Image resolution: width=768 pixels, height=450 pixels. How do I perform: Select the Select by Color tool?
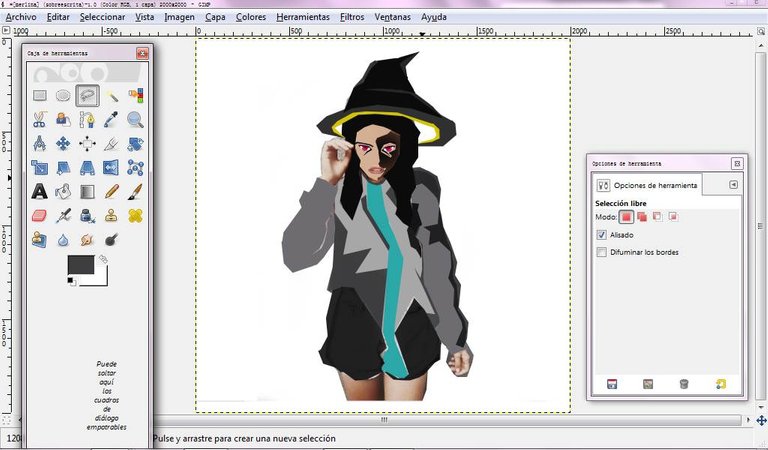click(135, 95)
